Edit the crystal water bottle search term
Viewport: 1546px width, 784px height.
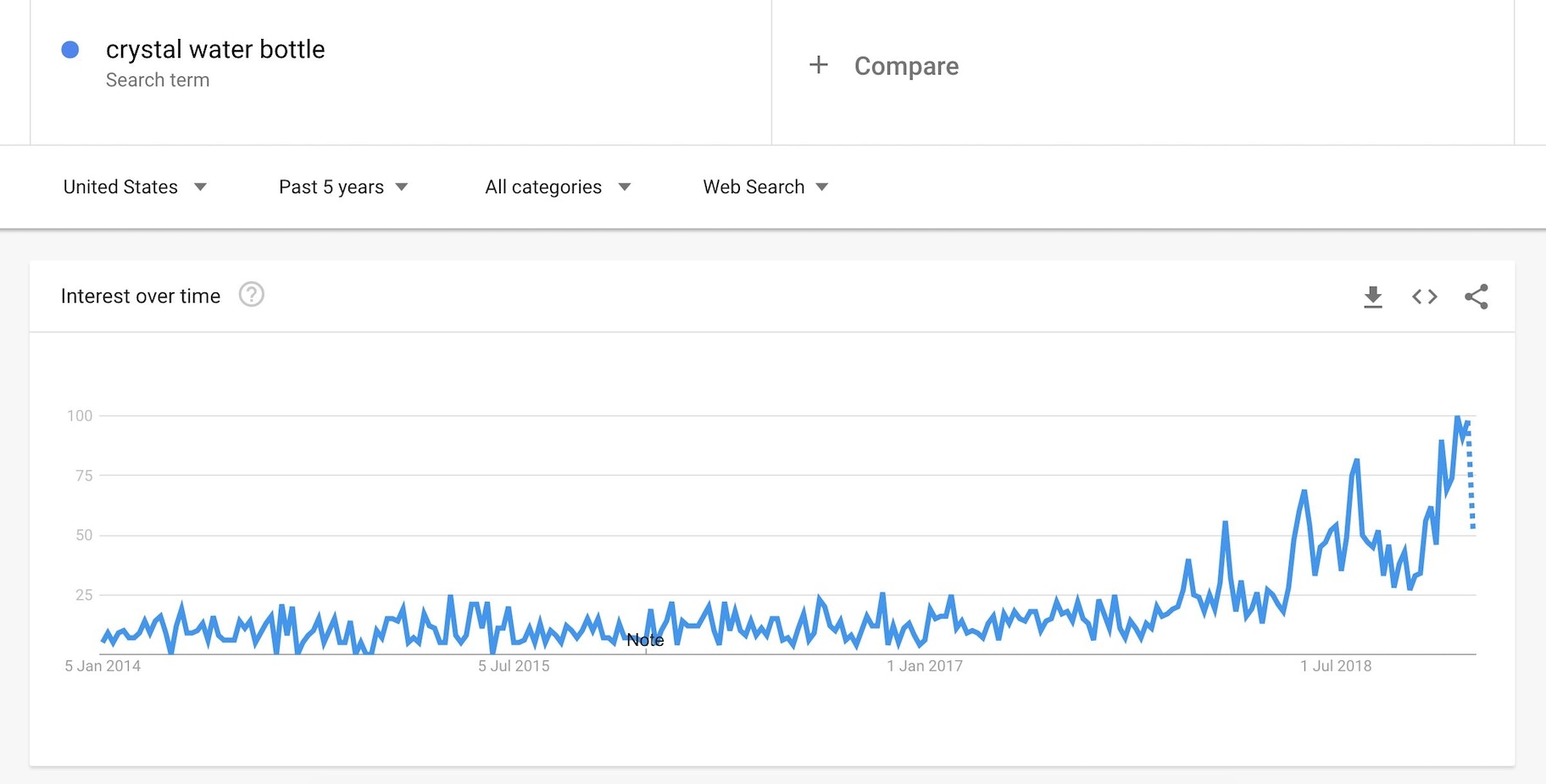tap(215, 50)
